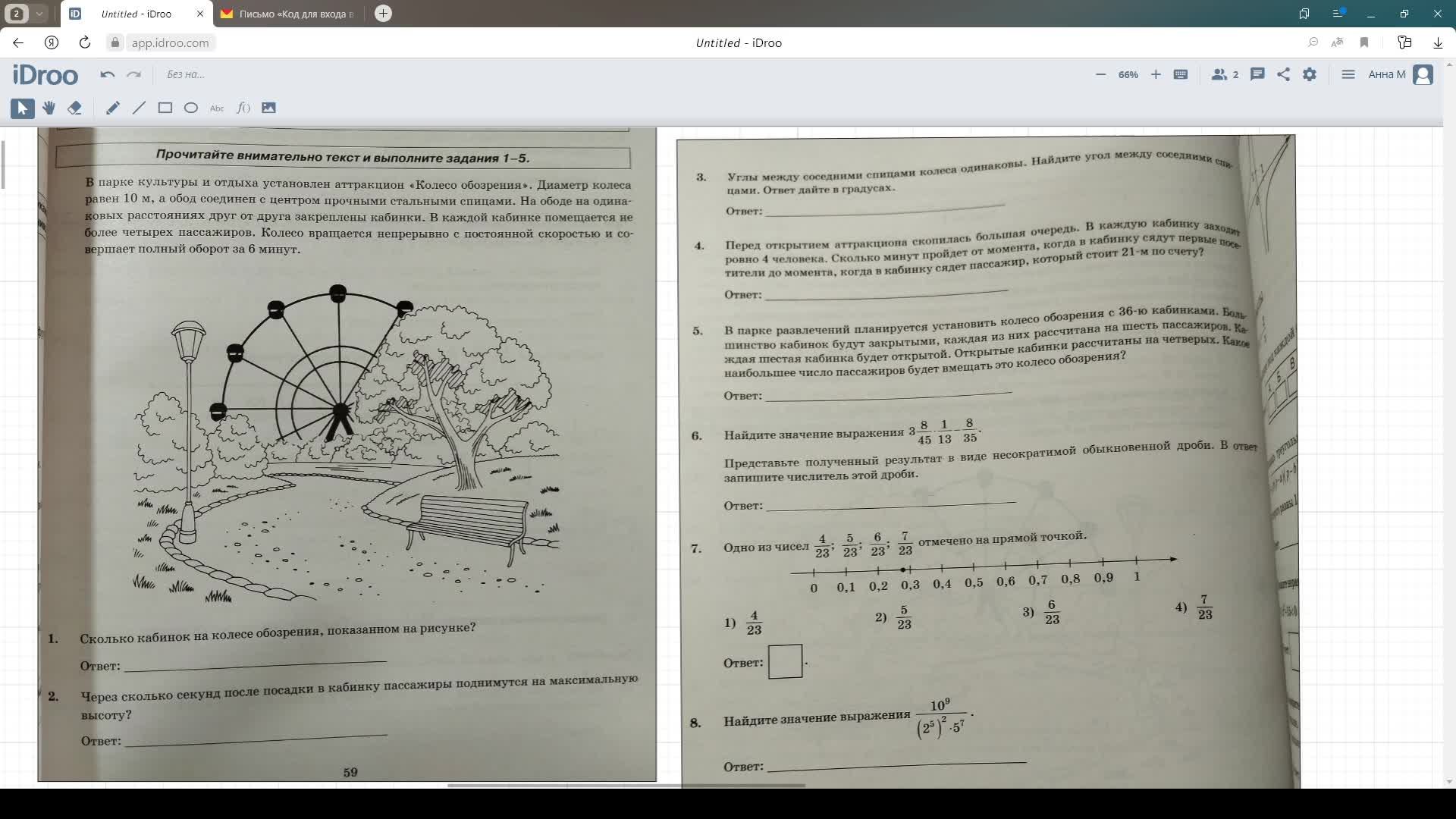
Task: Select the Pencil drawing tool
Action: [112, 108]
